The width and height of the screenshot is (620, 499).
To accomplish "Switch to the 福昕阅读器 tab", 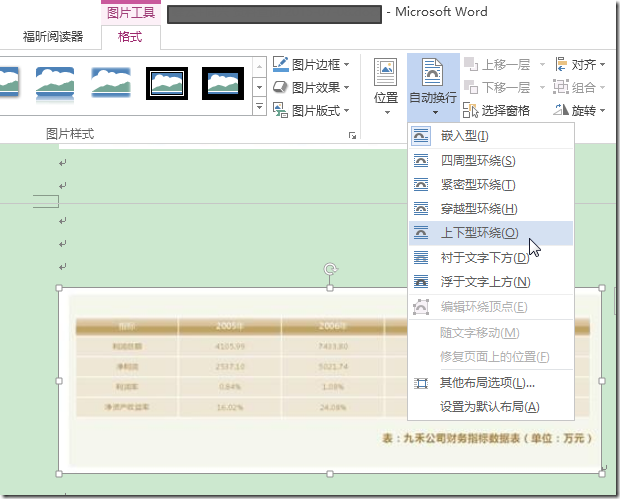I will pyautogui.click(x=53, y=37).
